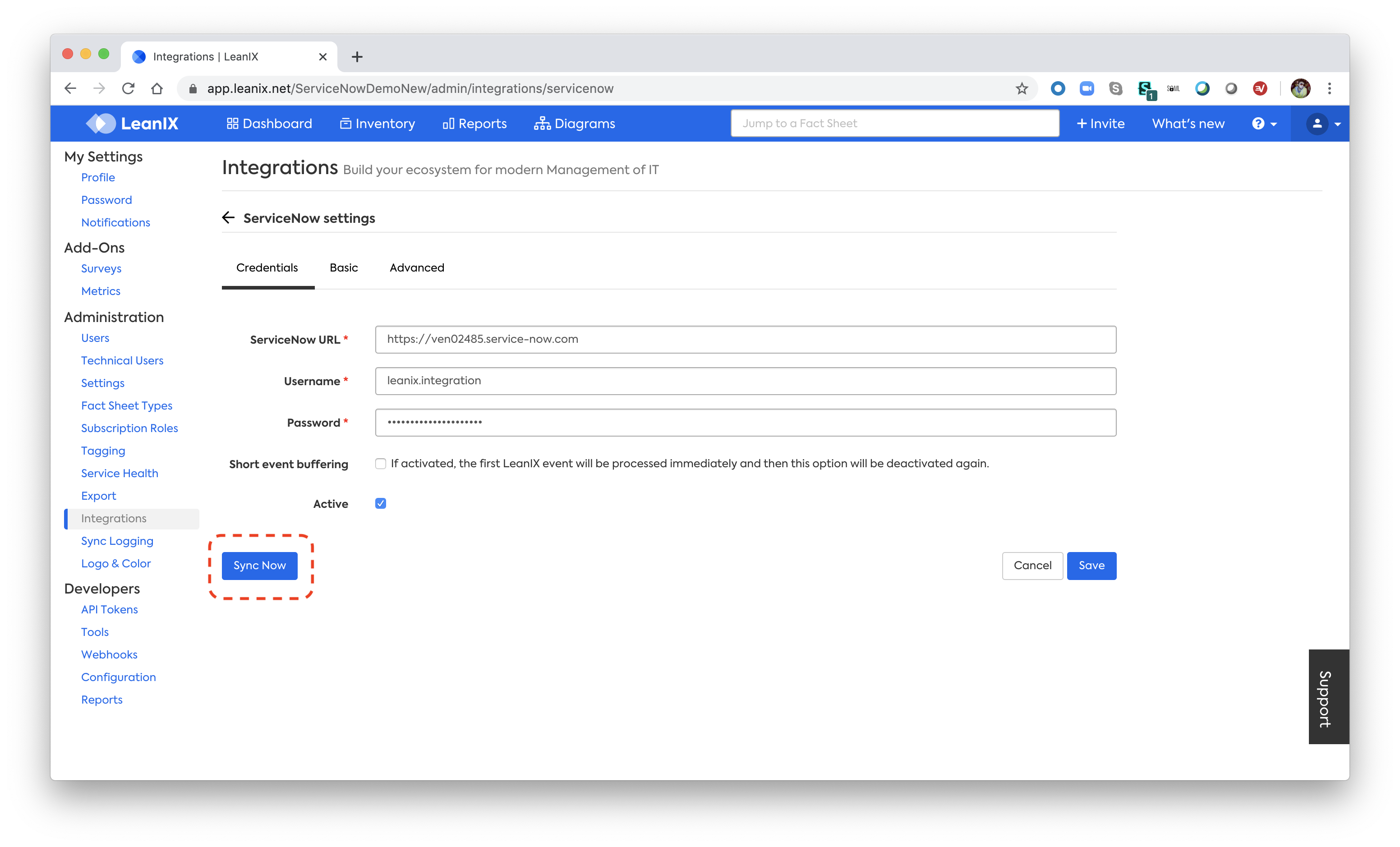The height and width of the screenshot is (847, 1400).
Task: Open the Diagrams menu
Action: pyautogui.click(x=575, y=124)
